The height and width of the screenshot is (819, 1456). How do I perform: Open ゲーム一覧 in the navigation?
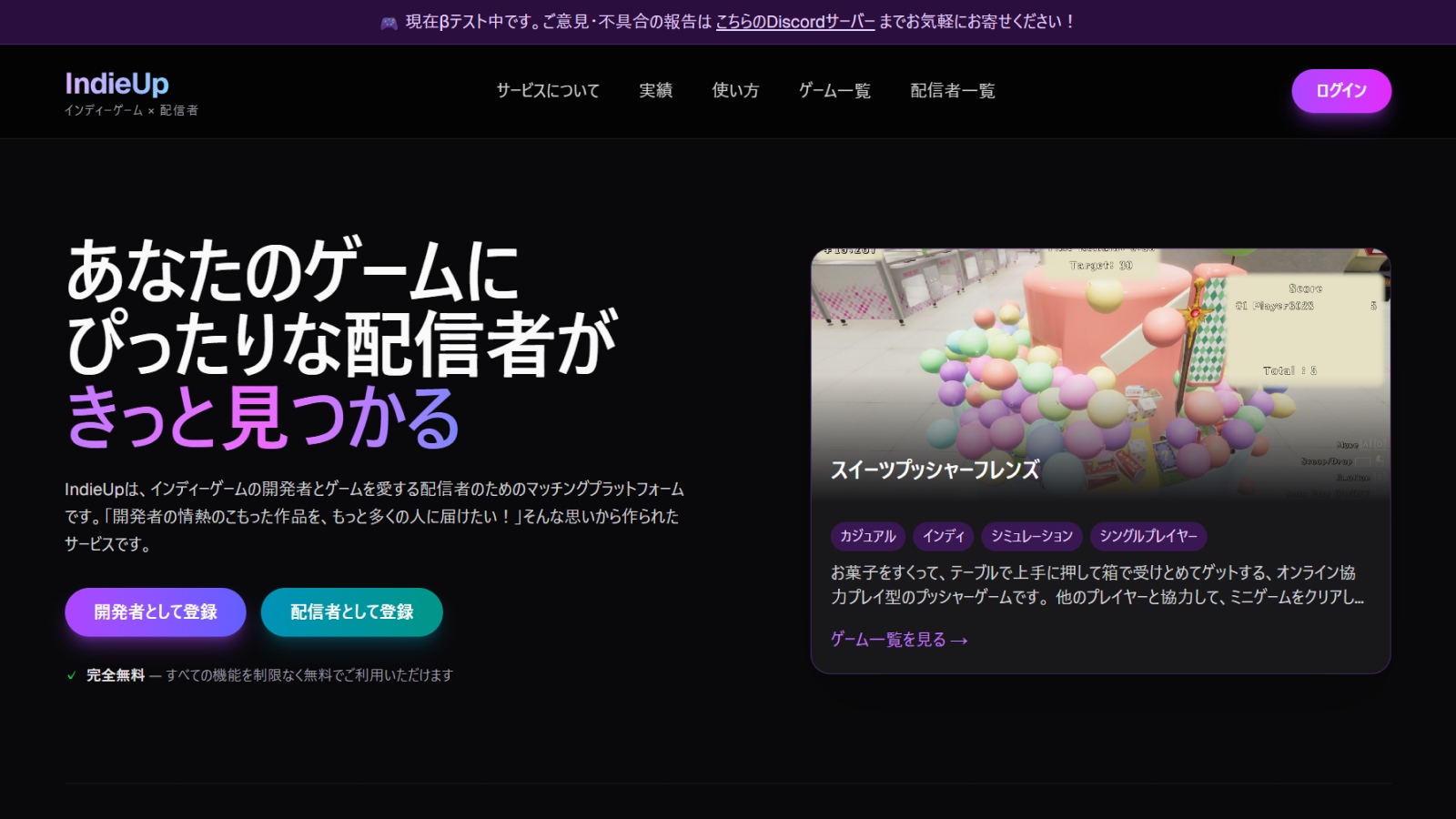(x=834, y=91)
